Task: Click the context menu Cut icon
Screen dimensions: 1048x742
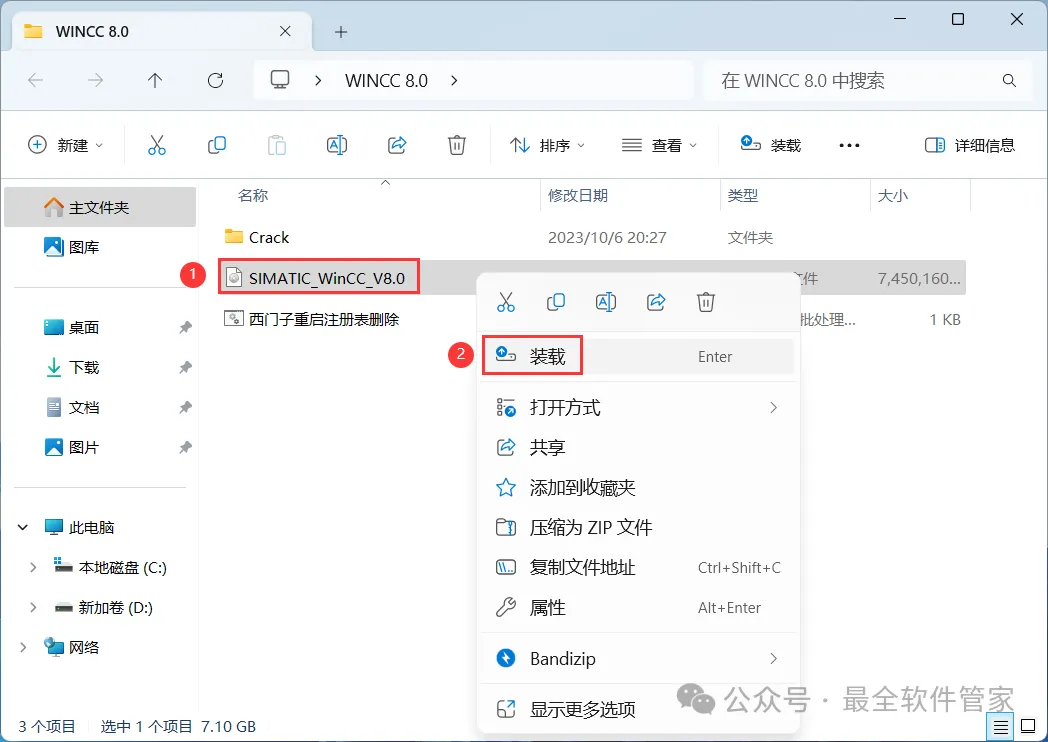Action: (x=506, y=302)
